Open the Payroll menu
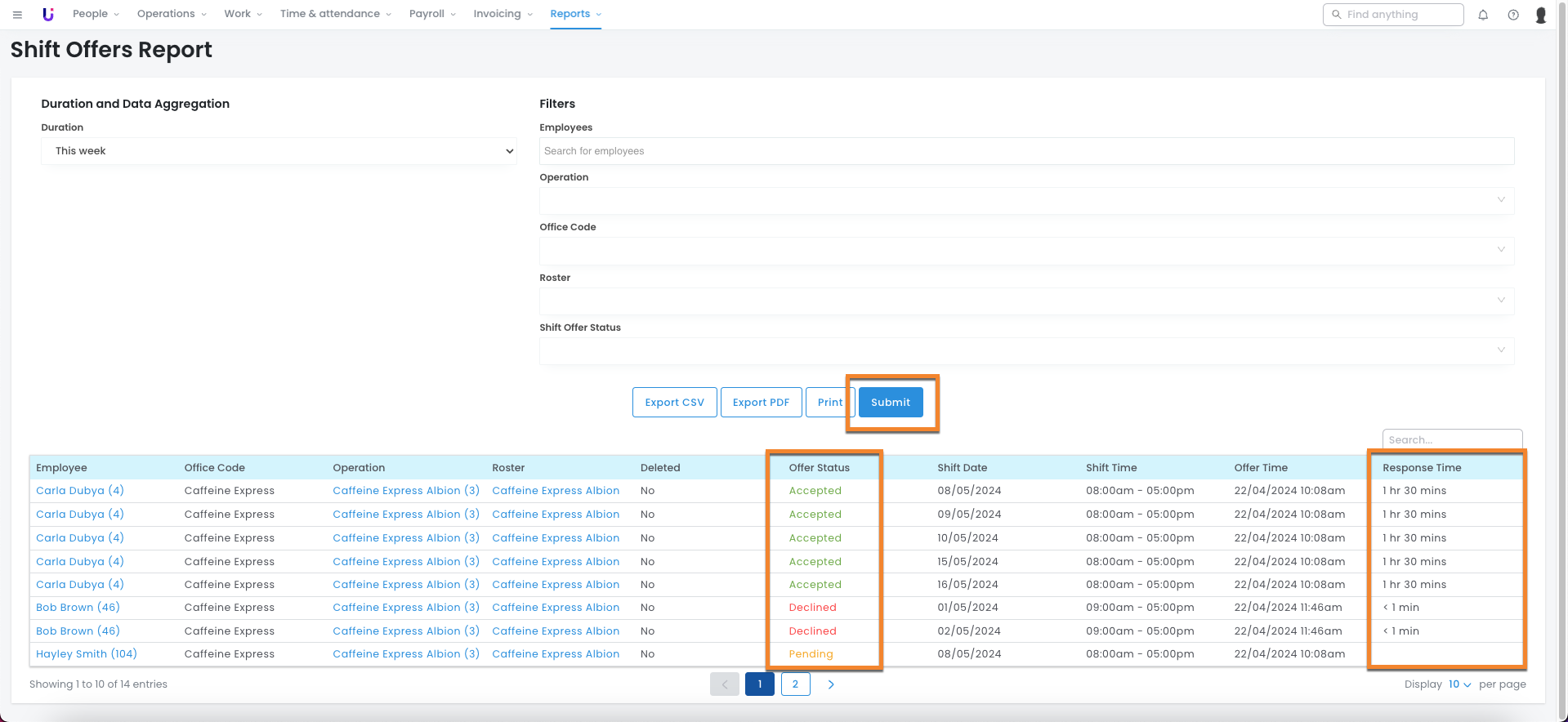 click(432, 14)
